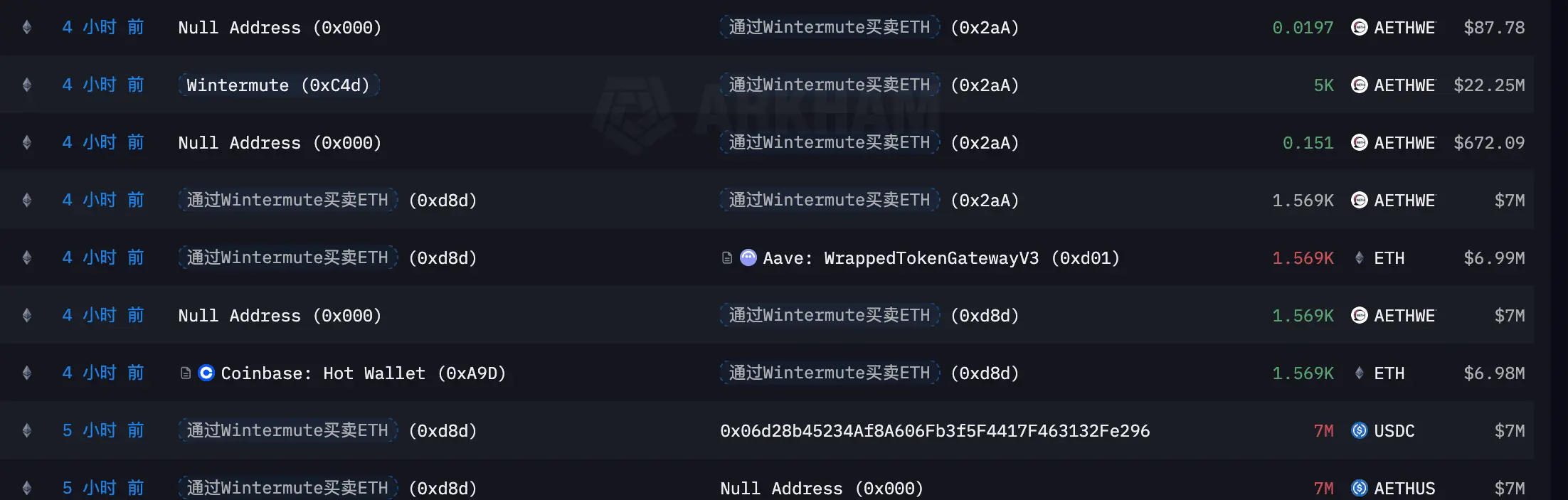Viewport: 1568px width, 500px height.
Task: Click the contract document icon before Coinbase
Action: (186, 373)
